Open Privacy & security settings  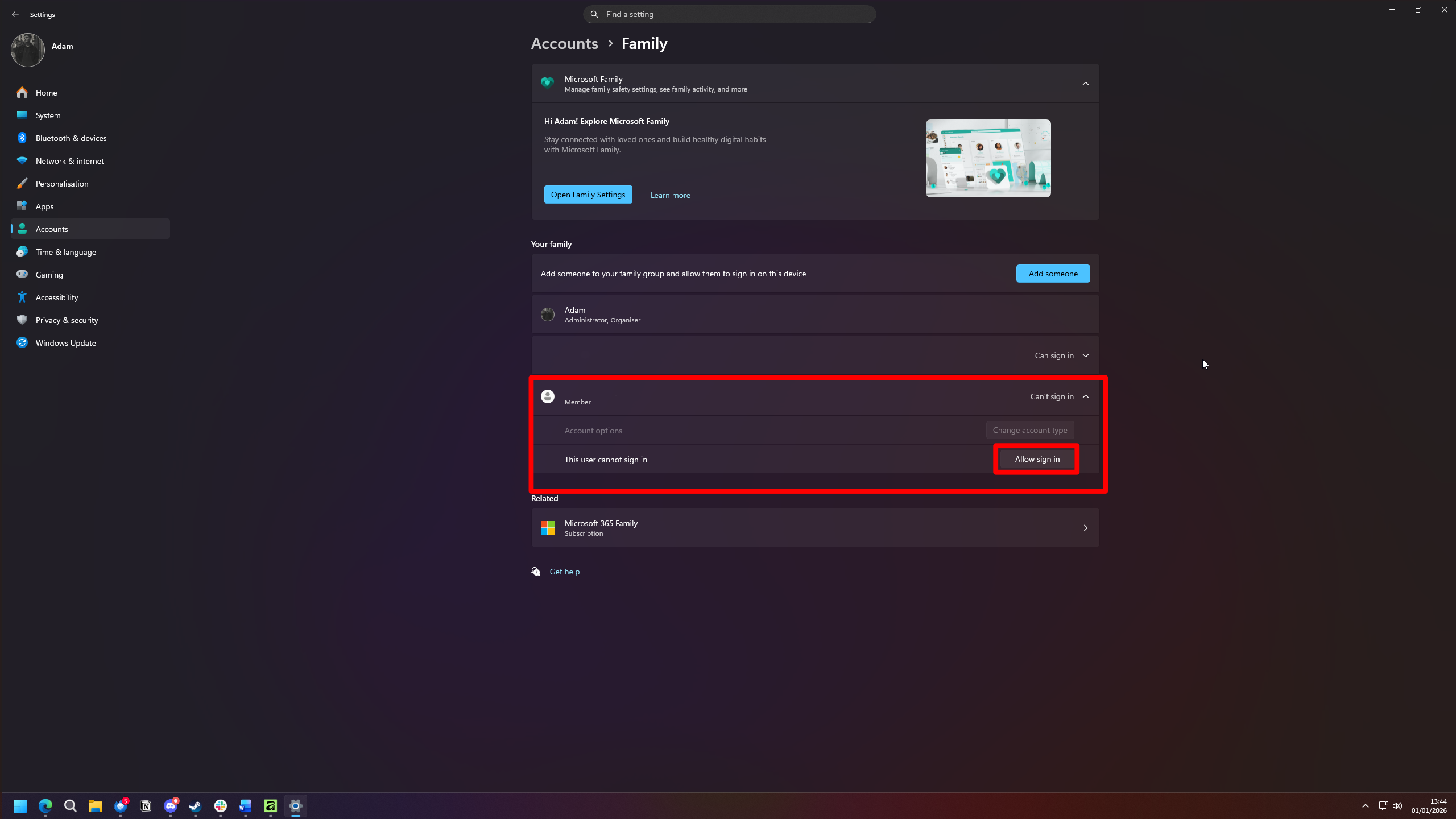click(66, 320)
